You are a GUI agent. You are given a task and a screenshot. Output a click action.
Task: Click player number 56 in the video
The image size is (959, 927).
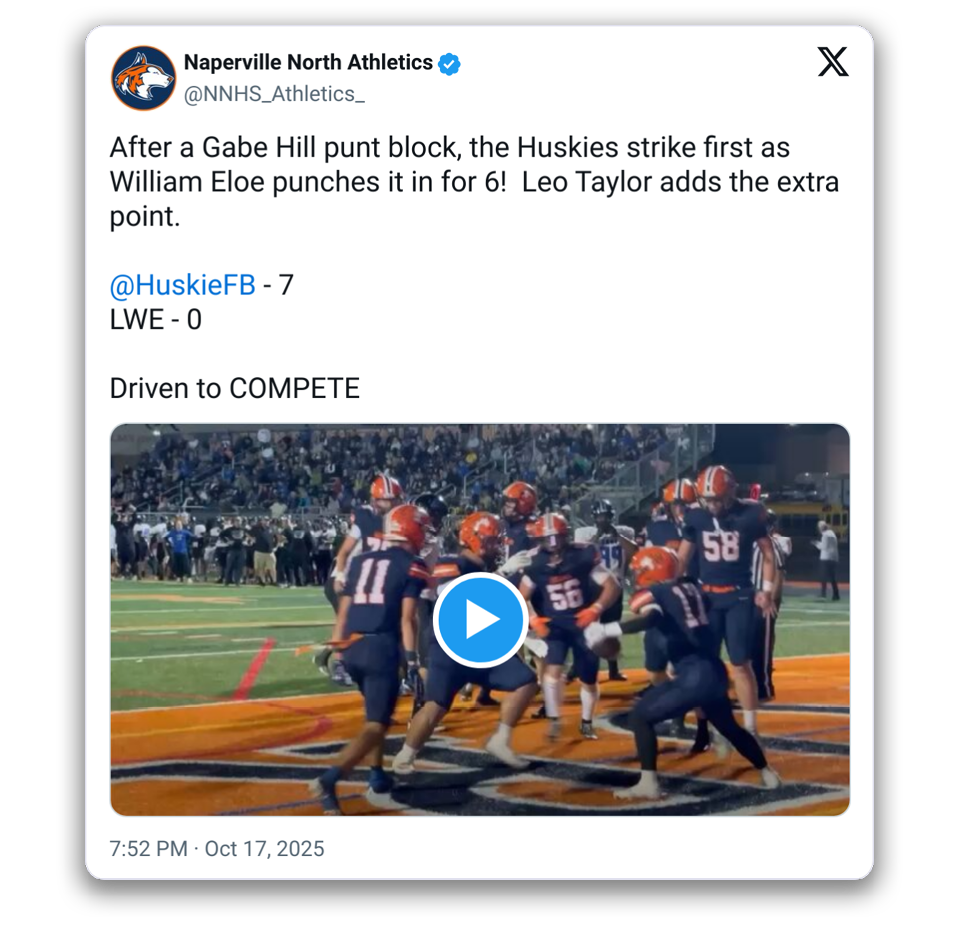(x=565, y=593)
